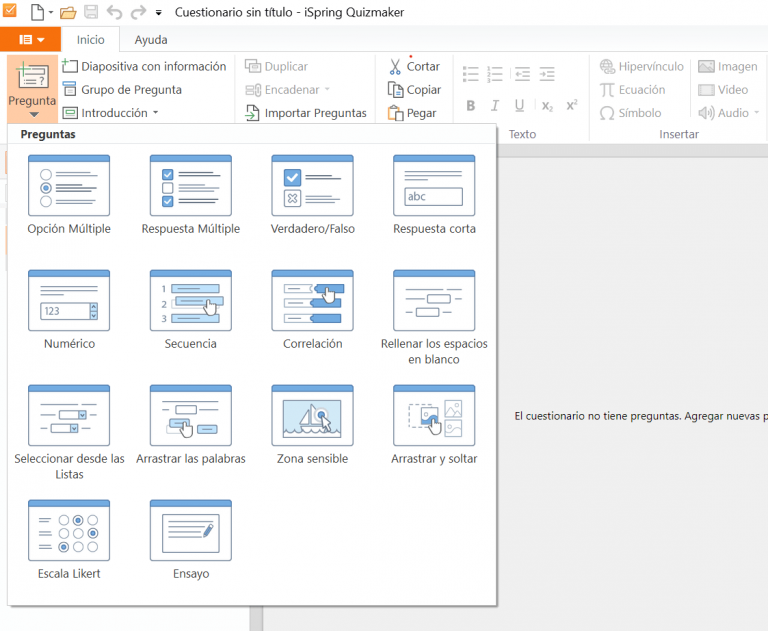Image resolution: width=768 pixels, height=631 pixels.
Task: Collapse the Pregunta dropdown button
Action: pos(32,89)
